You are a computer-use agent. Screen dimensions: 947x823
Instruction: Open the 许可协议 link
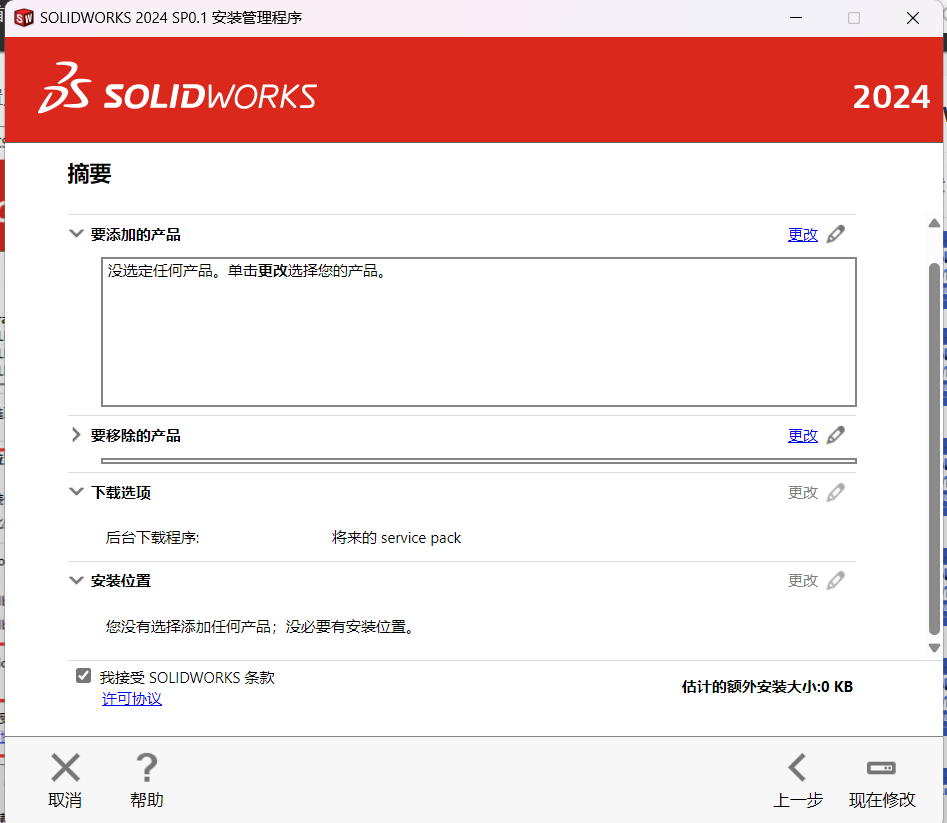(x=131, y=697)
